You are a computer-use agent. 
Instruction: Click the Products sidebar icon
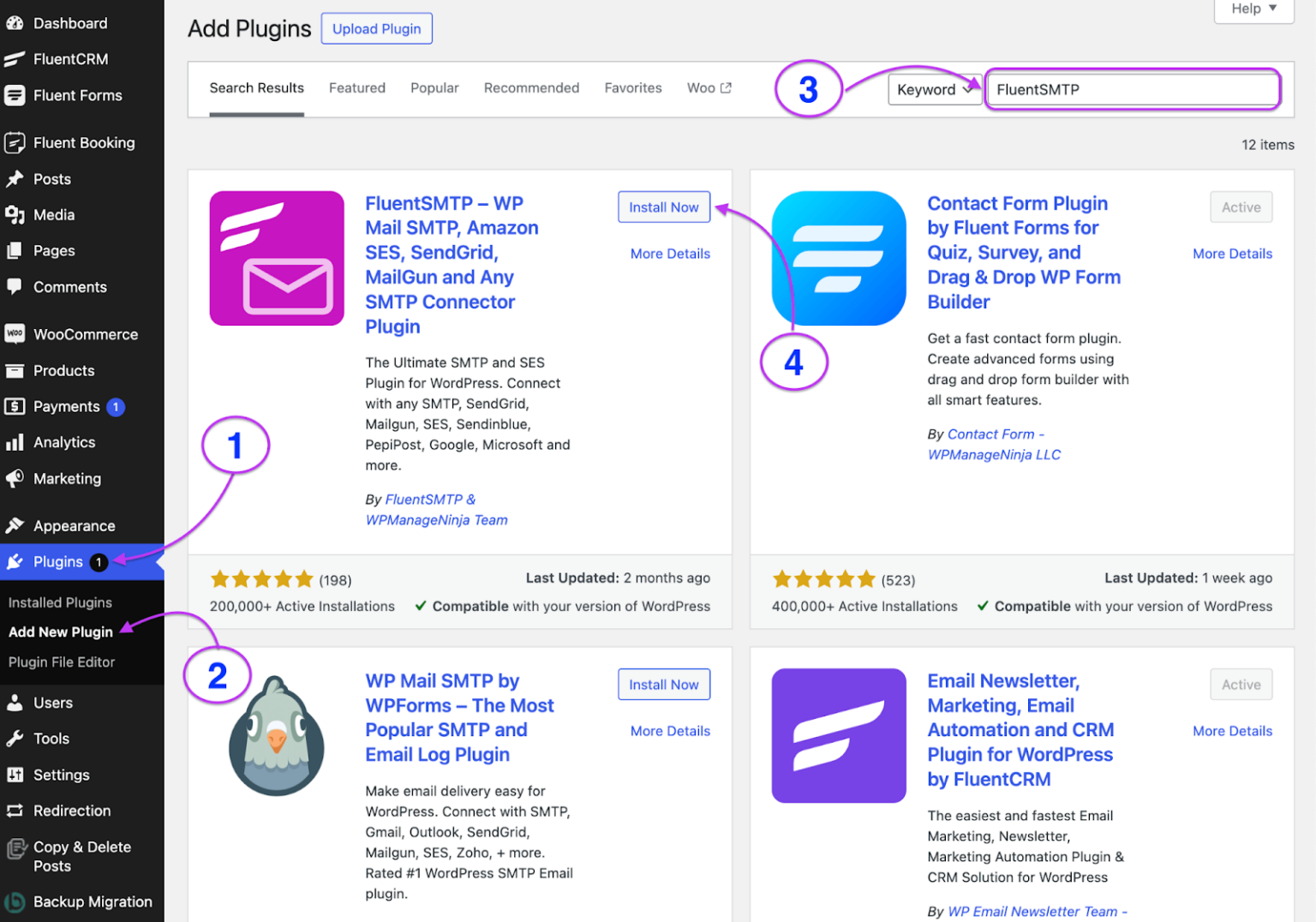(x=16, y=370)
